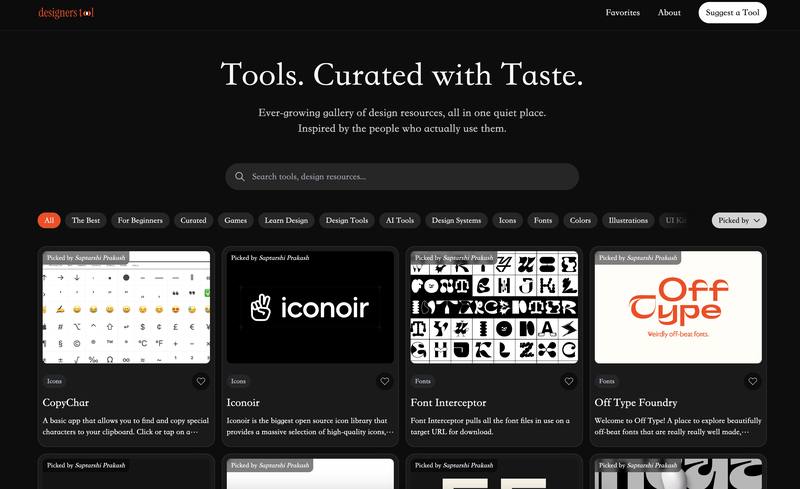Filter by Curated category
Image resolution: width=800 pixels, height=489 pixels.
(x=193, y=221)
